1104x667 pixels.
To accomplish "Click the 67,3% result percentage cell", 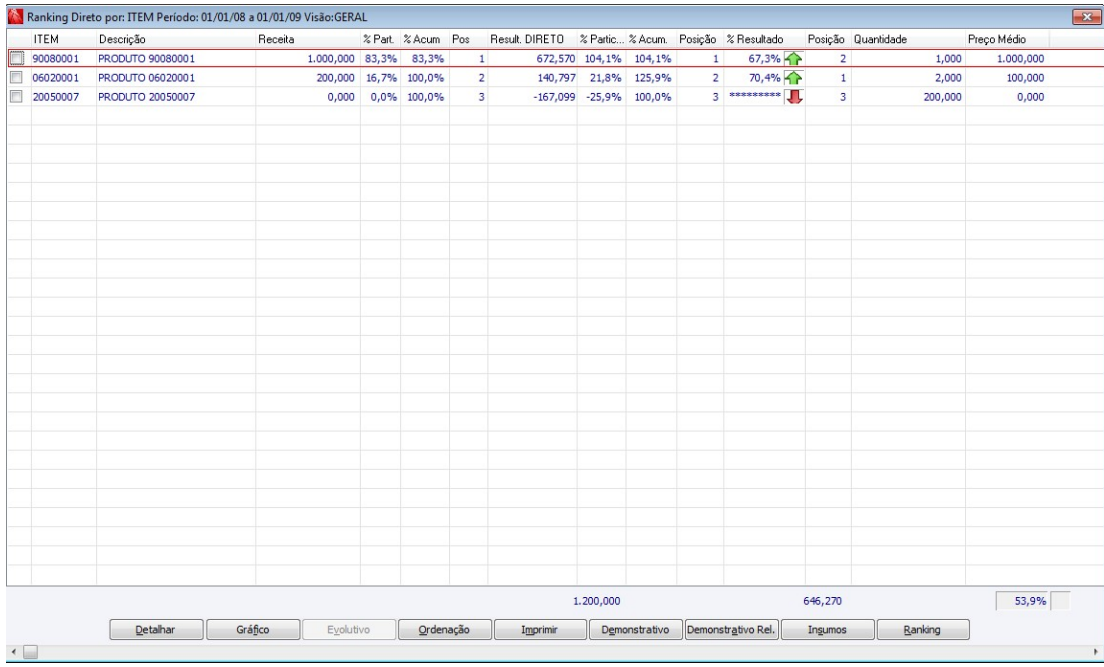I will click(x=764, y=58).
